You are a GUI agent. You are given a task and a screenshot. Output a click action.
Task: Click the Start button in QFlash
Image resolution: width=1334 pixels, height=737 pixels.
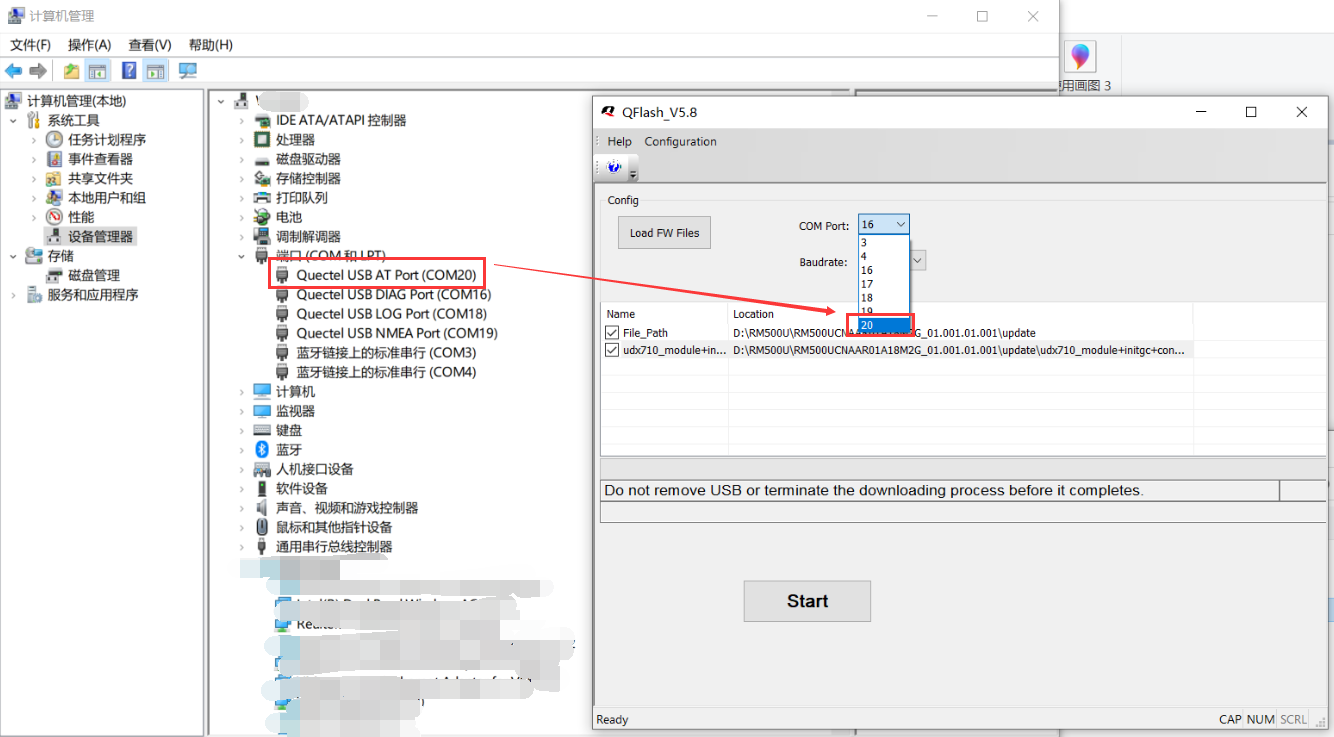pos(807,601)
